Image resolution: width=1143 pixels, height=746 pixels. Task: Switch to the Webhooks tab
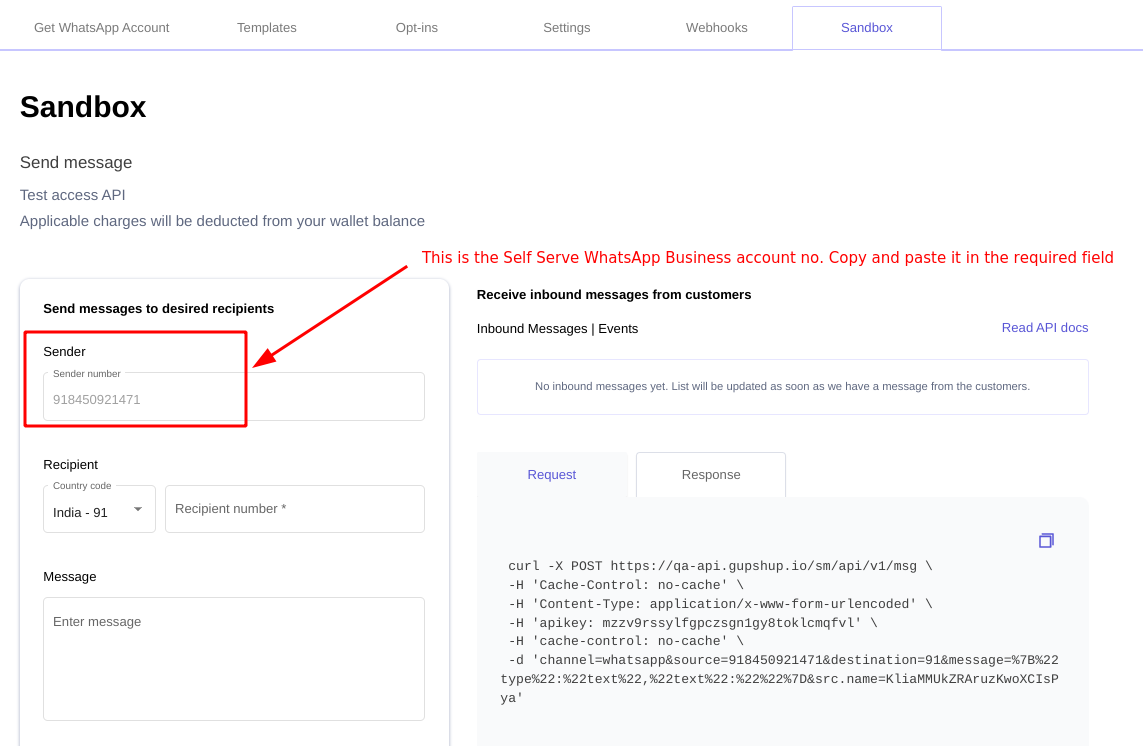click(717, 28)
